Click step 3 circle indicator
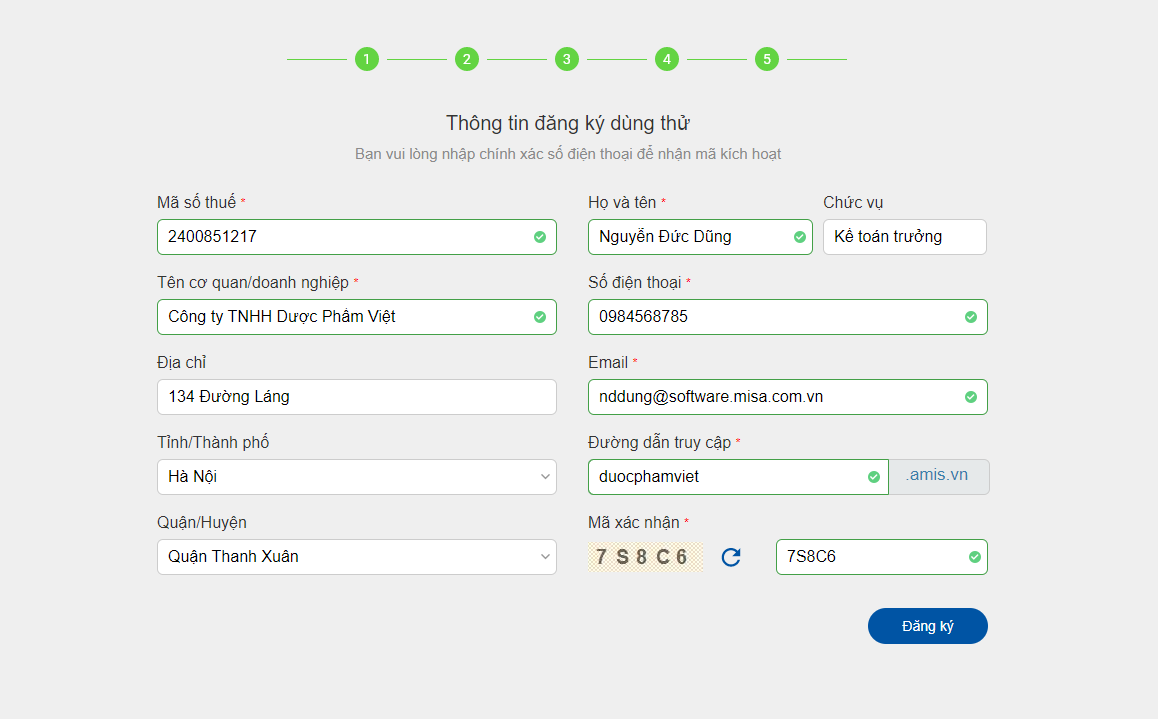The width and height of the screenshot is (1158, 719). 567,59
